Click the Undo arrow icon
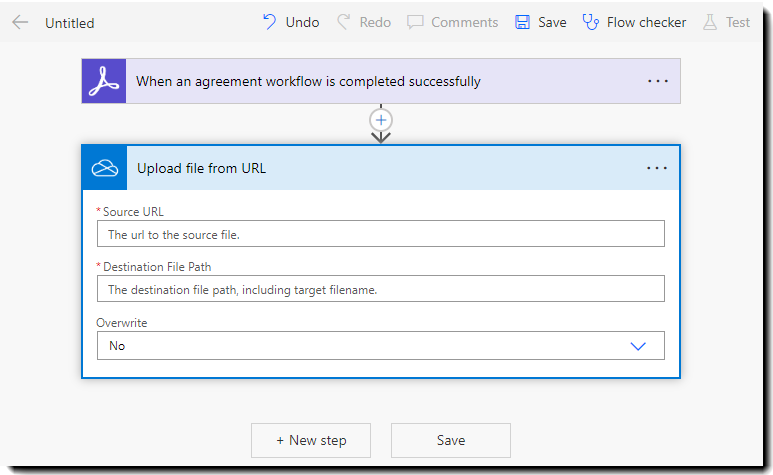Image resolution: width=773 pixels, height=475 pixels. coord(269,22)
